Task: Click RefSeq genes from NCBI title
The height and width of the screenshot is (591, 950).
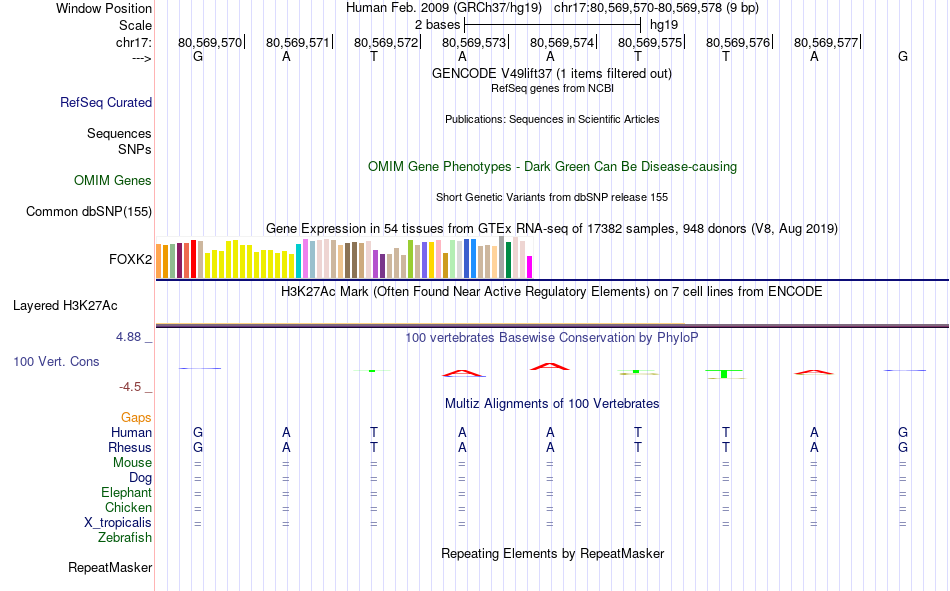Action: pyautogui.click(x=552, y=88)
